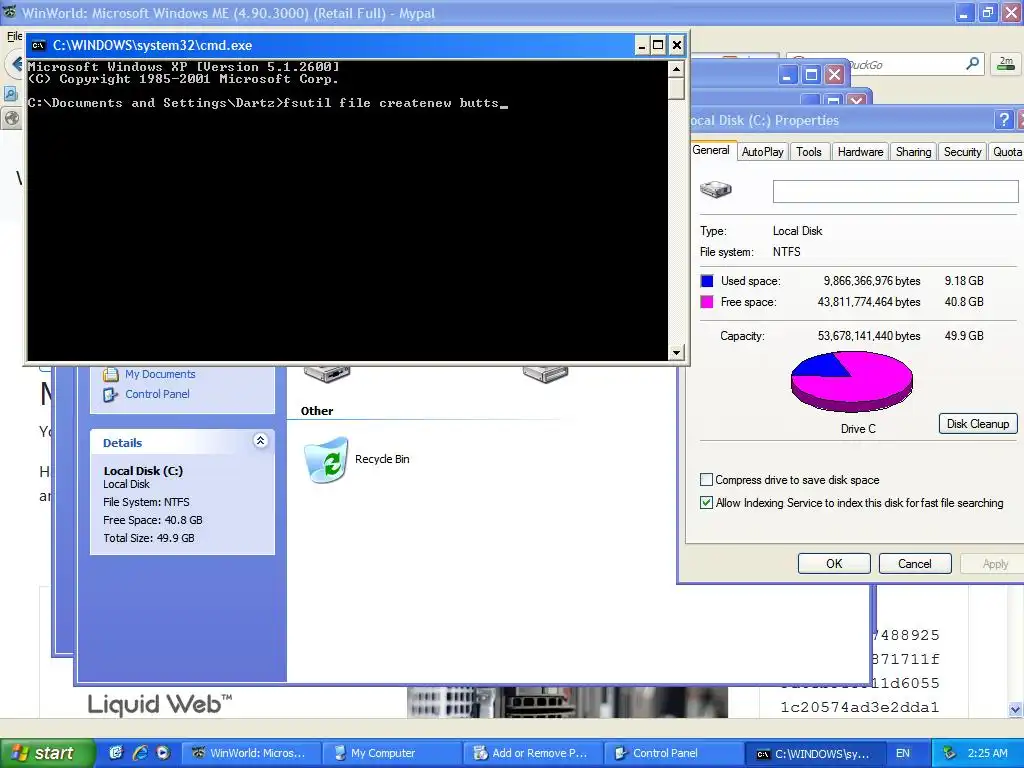Viewport: 1024px width, 768px height.
Task: Switch to the Quota tab
Action: (x=1006, y=152)
